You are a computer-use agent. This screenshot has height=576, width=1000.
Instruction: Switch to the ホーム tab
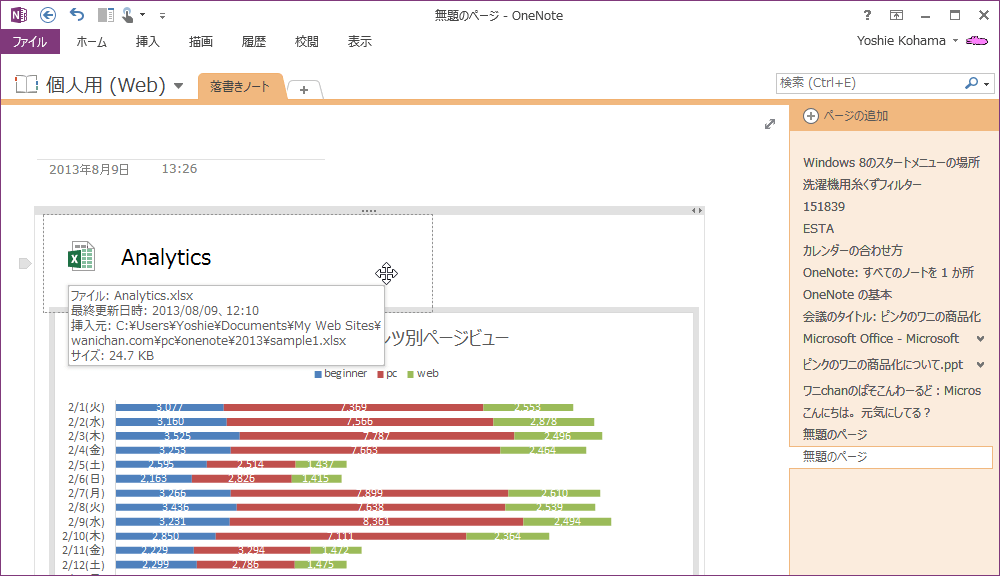pos(91,41)
